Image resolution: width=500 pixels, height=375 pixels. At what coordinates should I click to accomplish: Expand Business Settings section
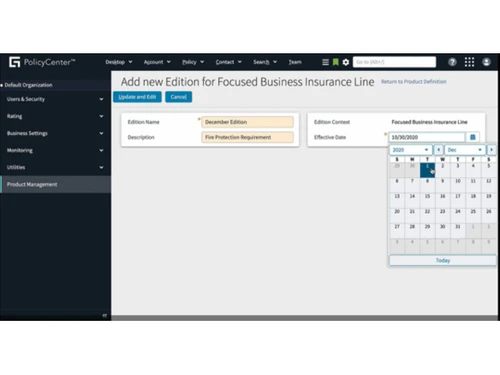click(55, 133)
